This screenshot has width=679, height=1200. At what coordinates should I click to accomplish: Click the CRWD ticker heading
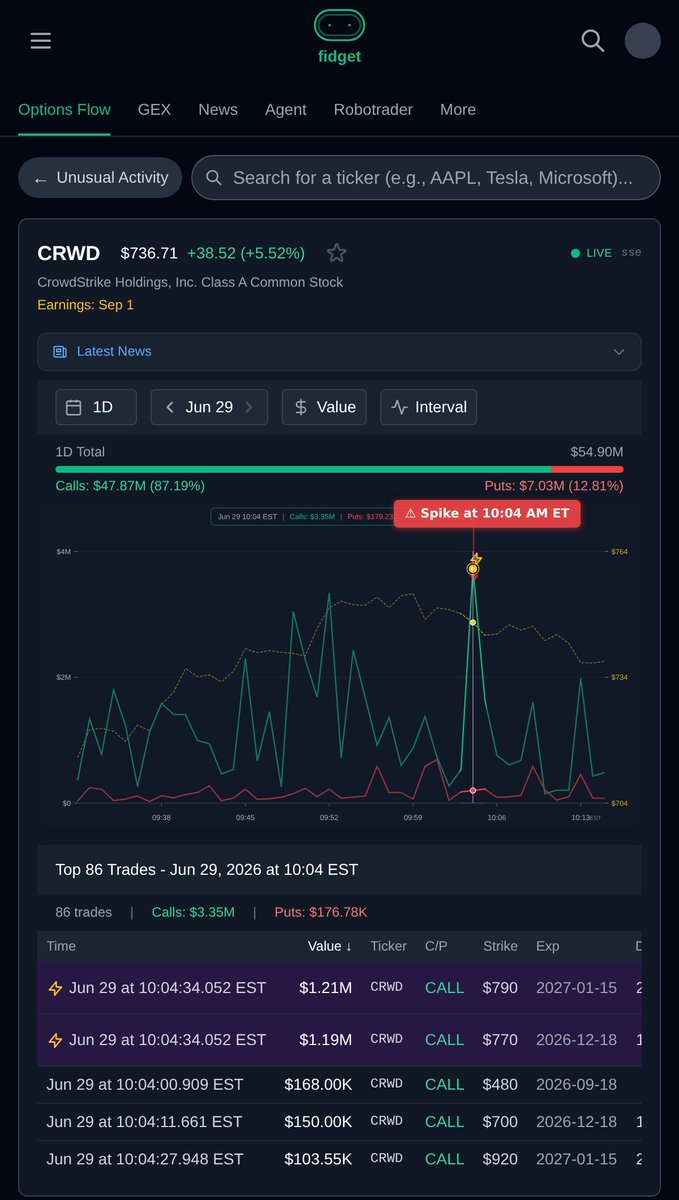point(69,253)
